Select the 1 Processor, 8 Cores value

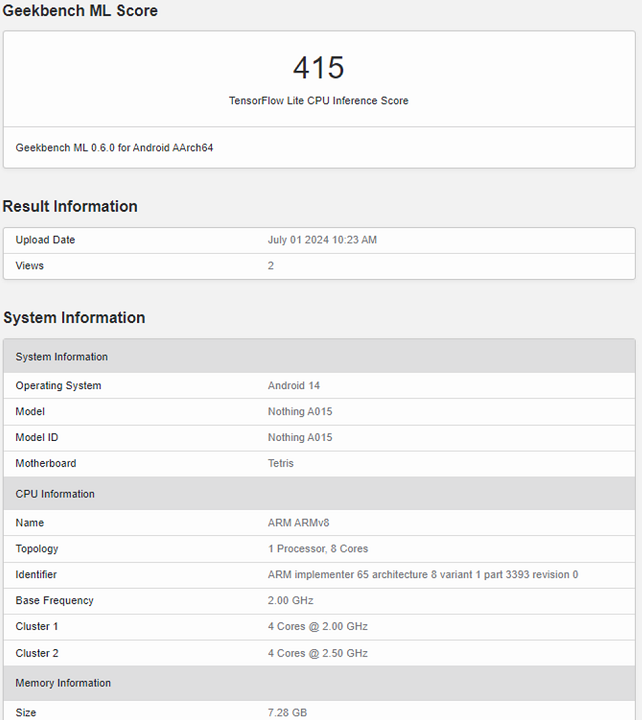point(318,549)
